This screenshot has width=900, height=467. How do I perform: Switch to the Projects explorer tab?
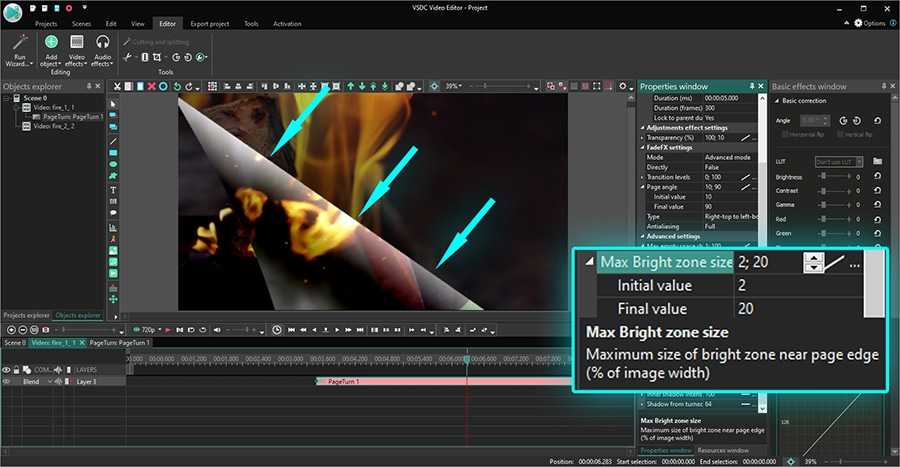point(27,315)
